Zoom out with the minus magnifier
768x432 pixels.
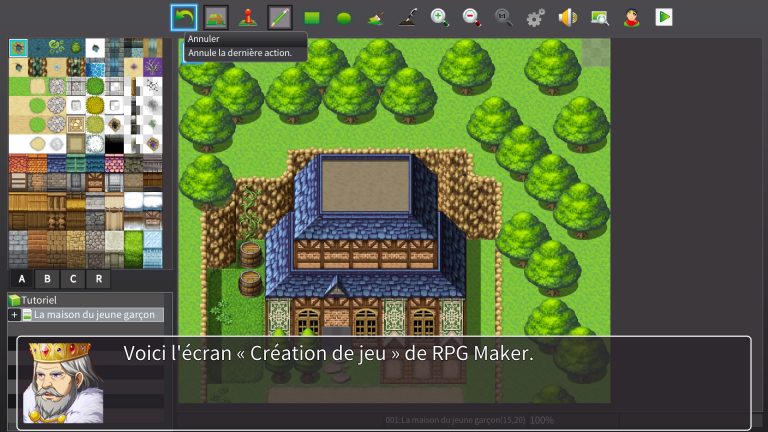point(472,18)
